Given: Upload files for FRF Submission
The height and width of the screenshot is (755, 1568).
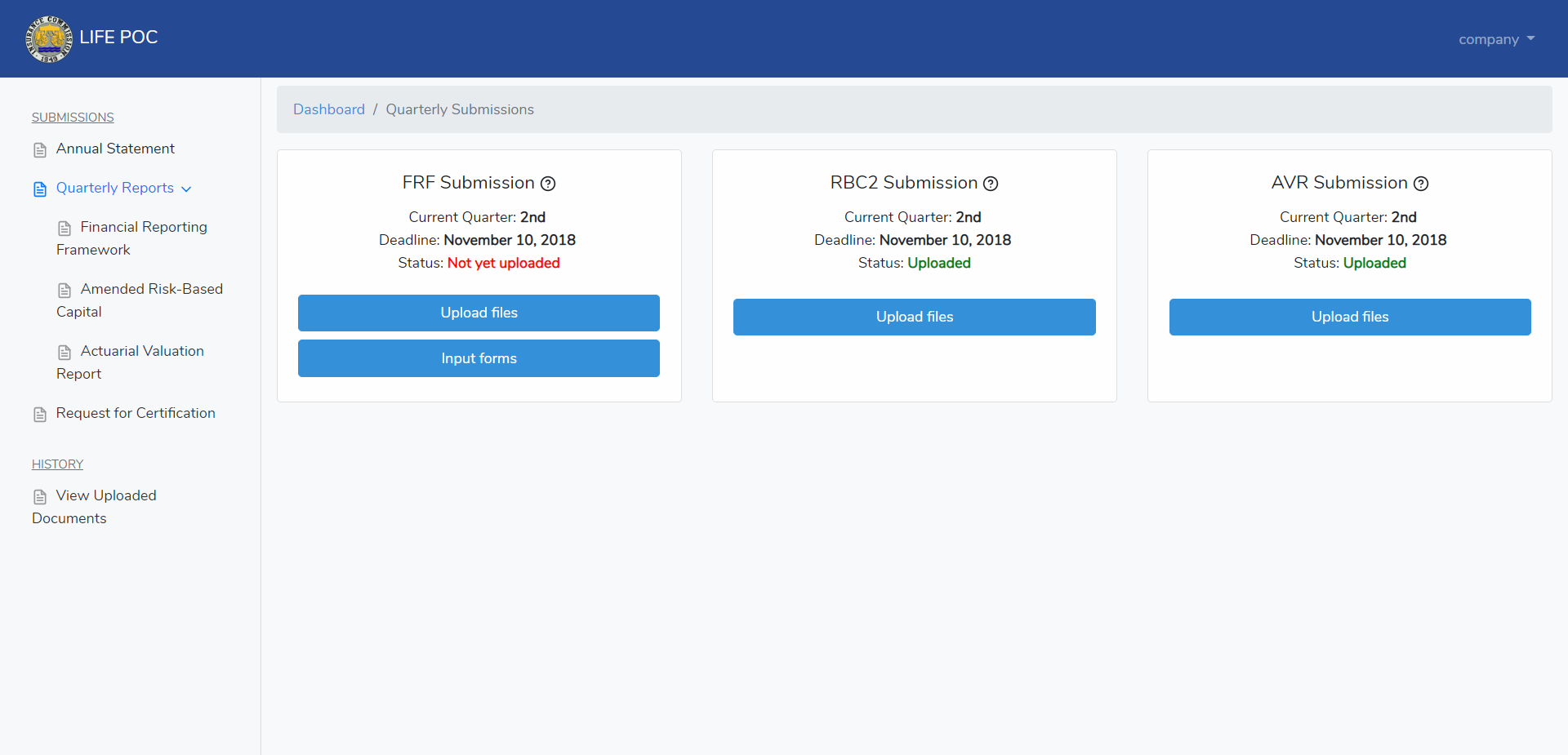Looking at the screenshot, I should [x=479, y=313].
